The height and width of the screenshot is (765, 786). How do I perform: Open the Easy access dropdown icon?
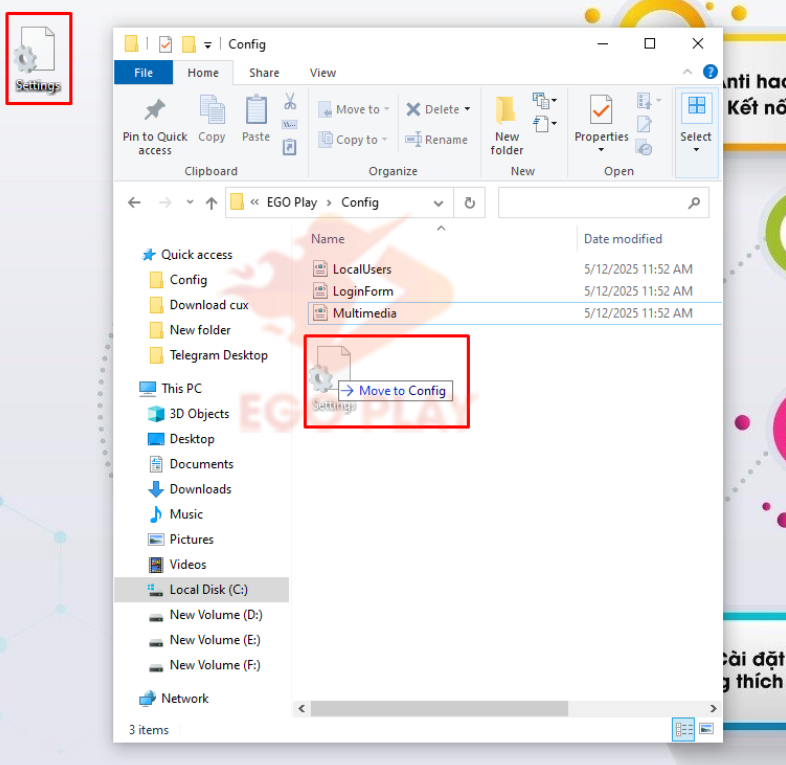point(544,123)
